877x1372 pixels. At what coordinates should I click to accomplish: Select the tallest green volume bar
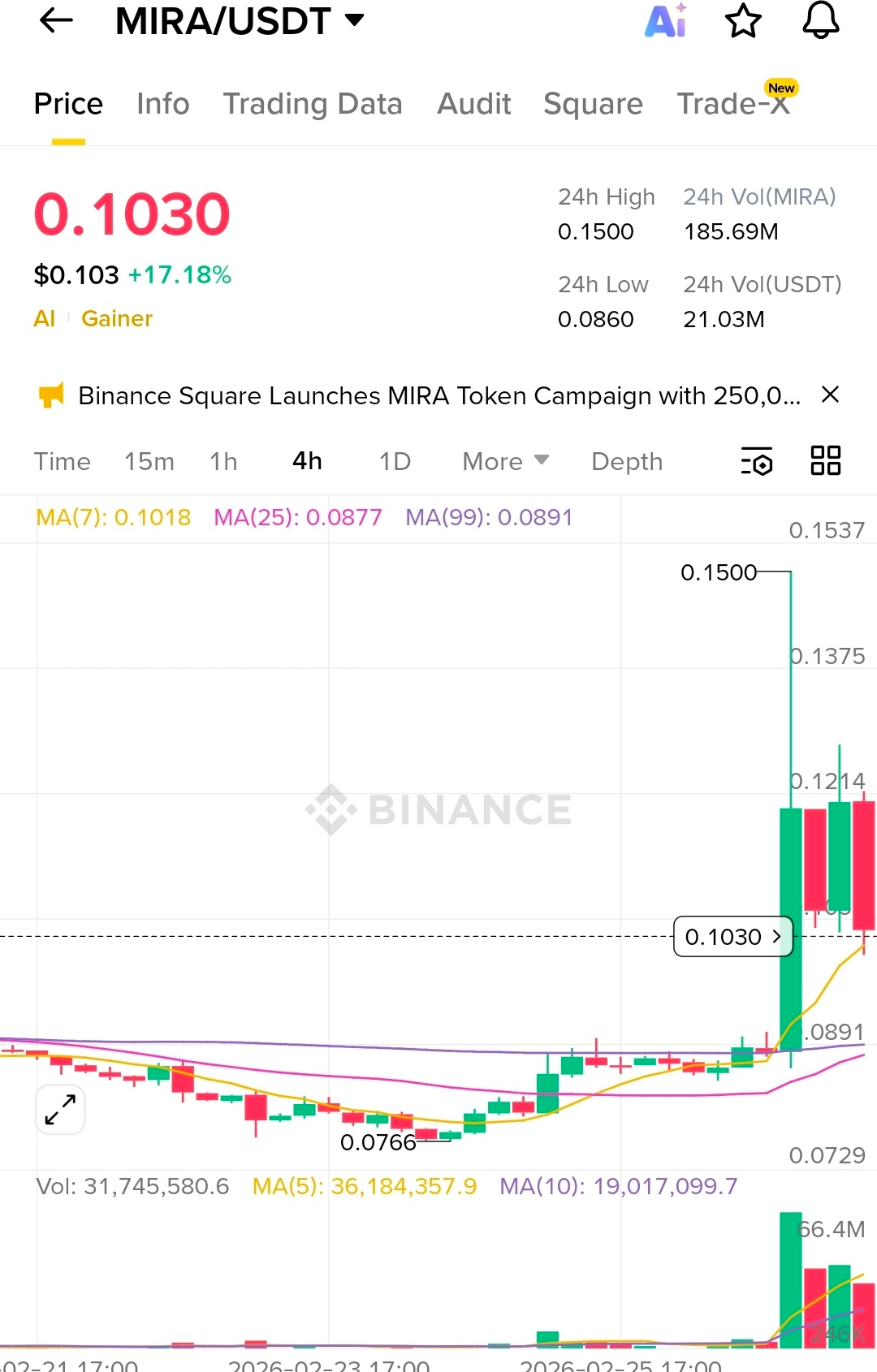tap(790, 1280)
